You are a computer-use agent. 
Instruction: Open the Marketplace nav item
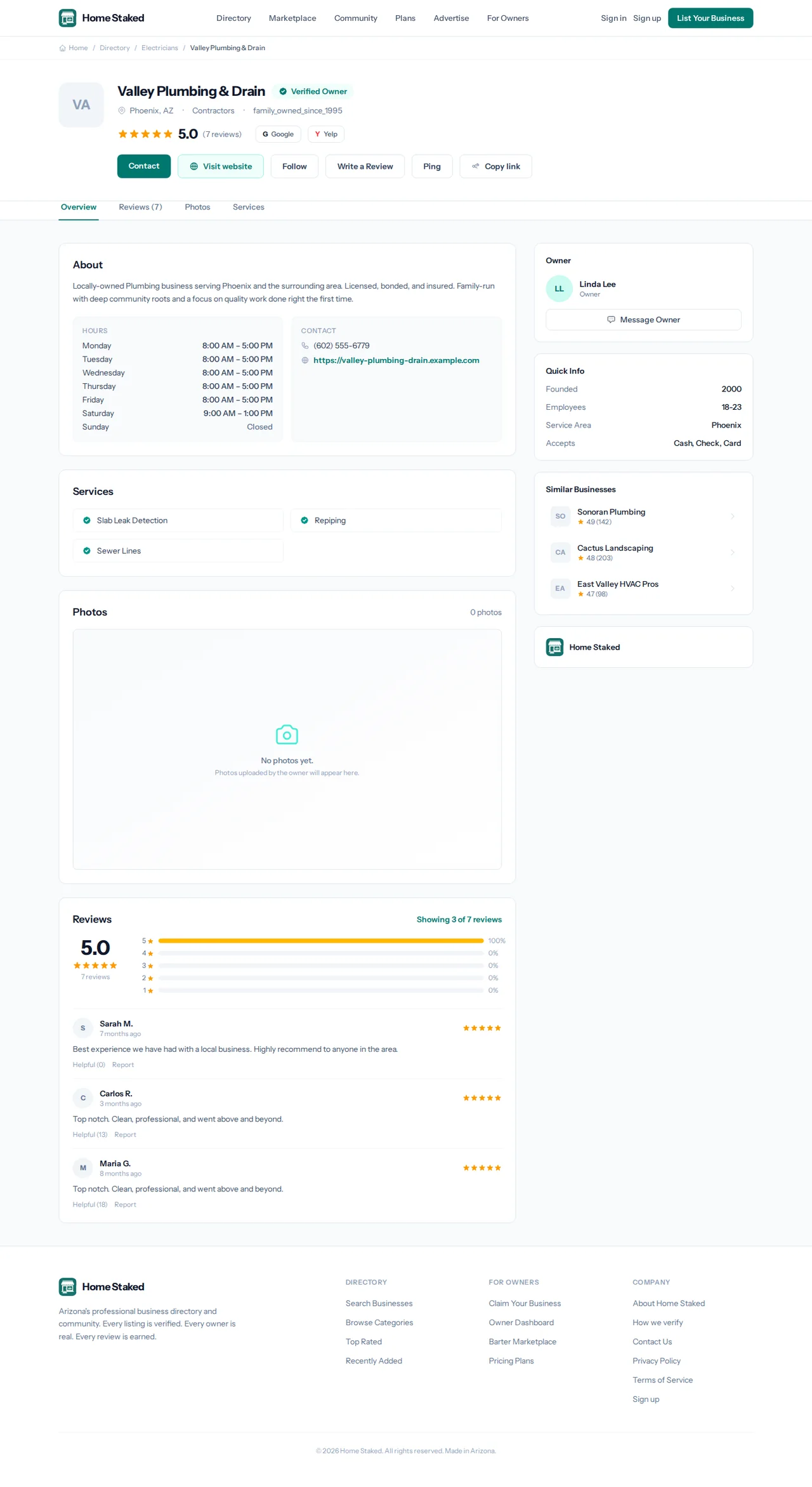(292, 18)
